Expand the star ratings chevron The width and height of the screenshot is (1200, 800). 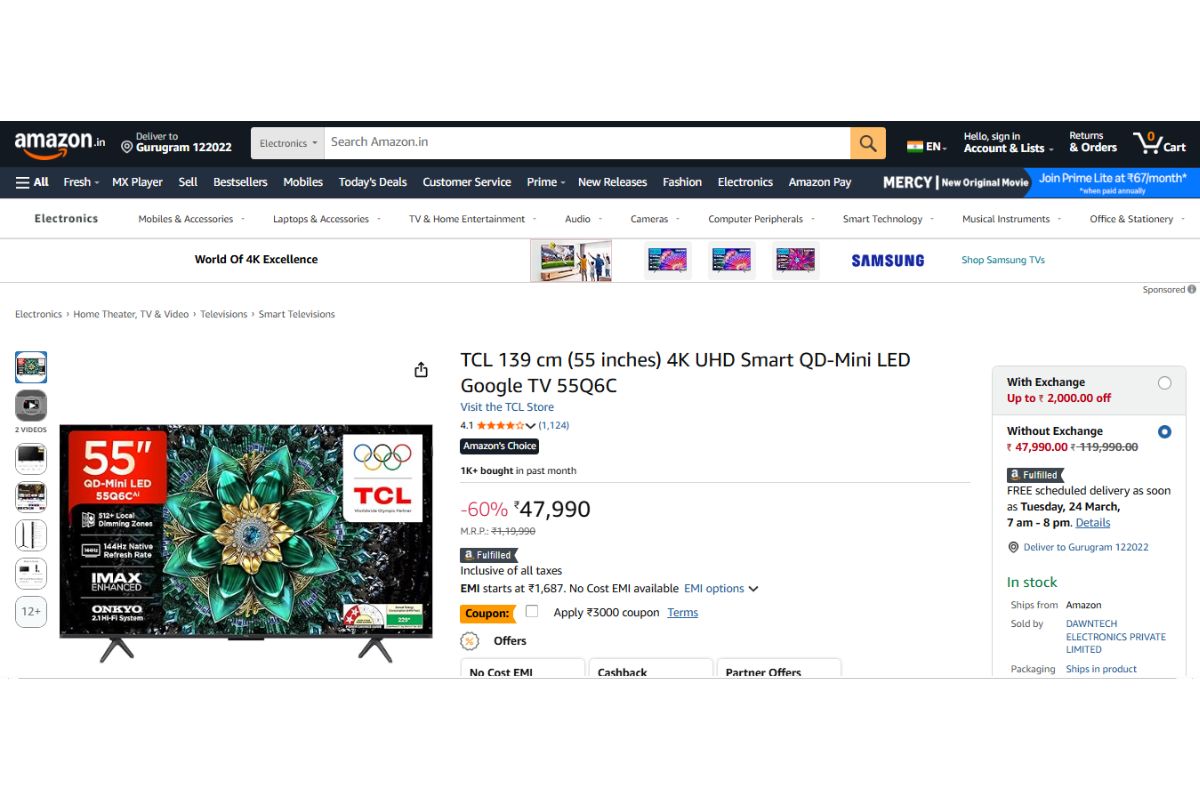click(x=531, y=426)
